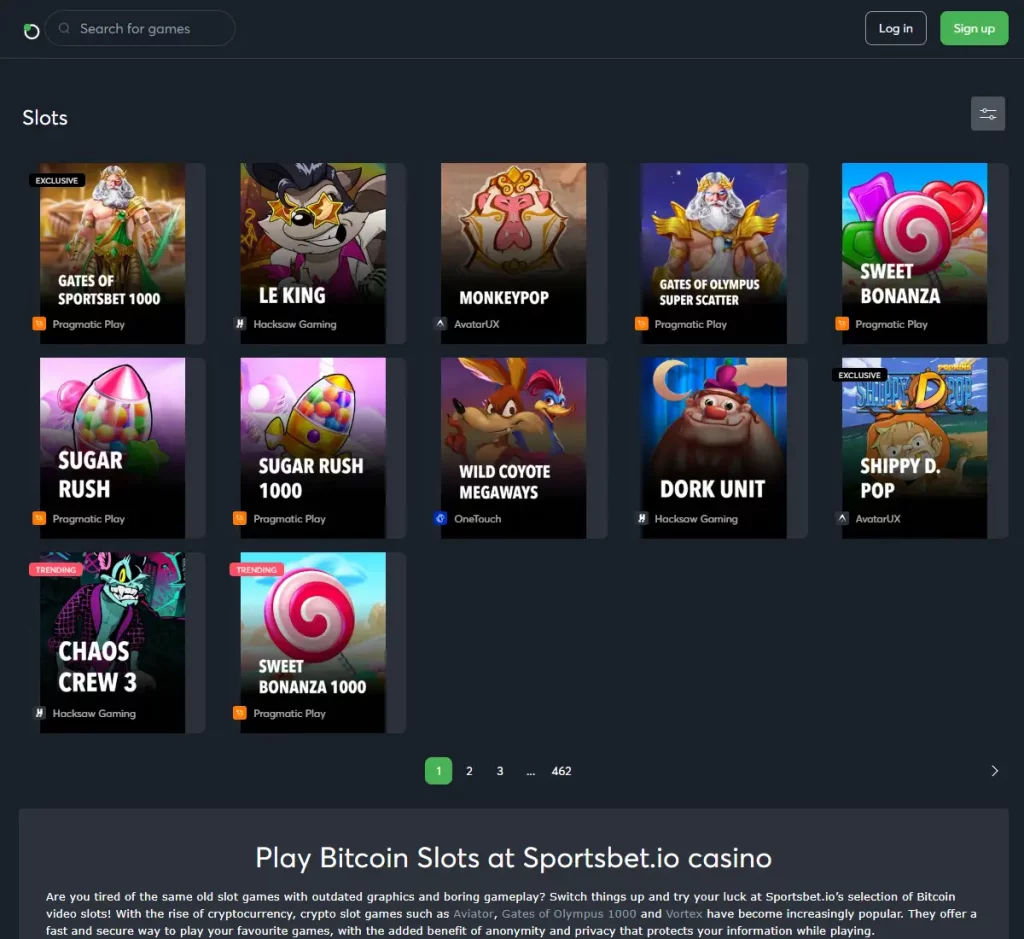Click the Sportsbet.io logo
The image size is (1024, 939).
point(30,28)
